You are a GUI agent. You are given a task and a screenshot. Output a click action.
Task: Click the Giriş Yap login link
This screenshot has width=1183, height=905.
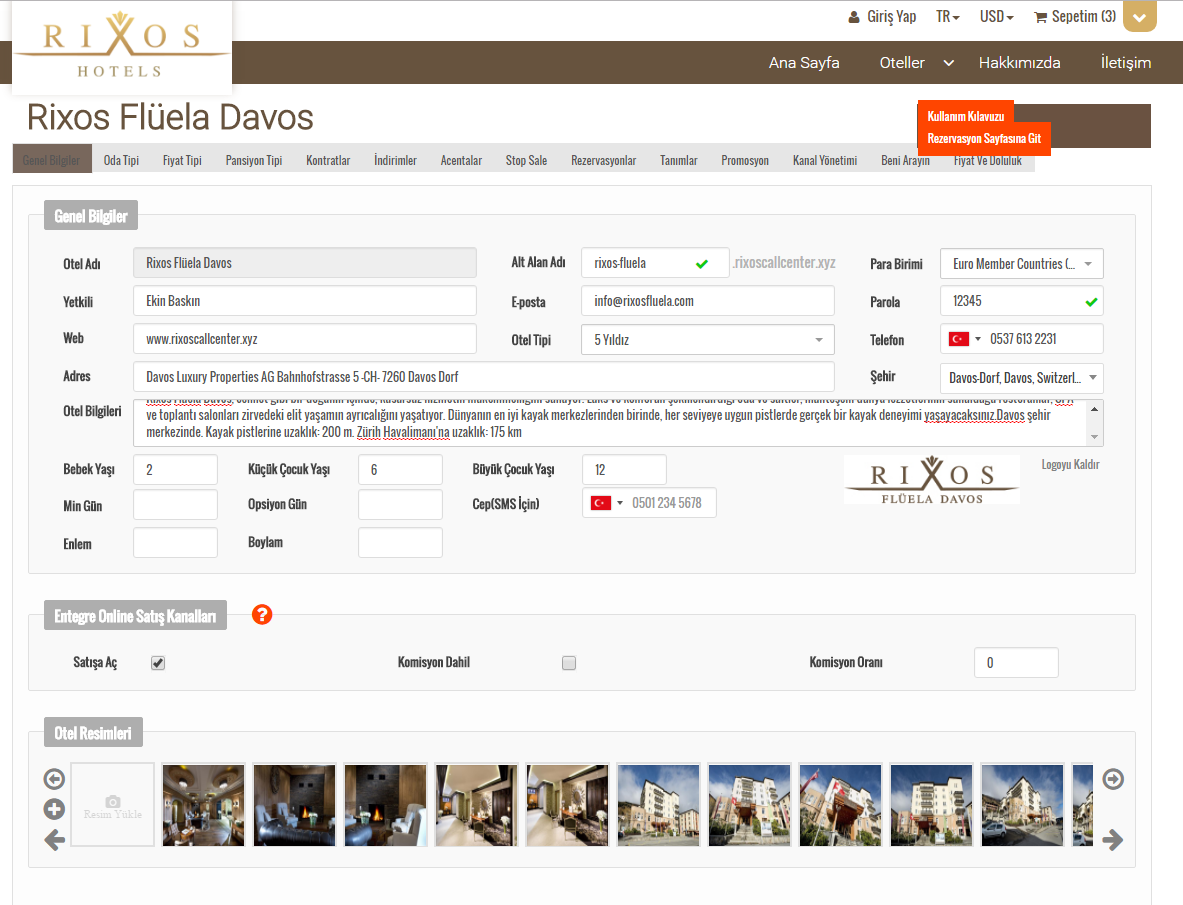pyautogui.click(x=891, y=17)
